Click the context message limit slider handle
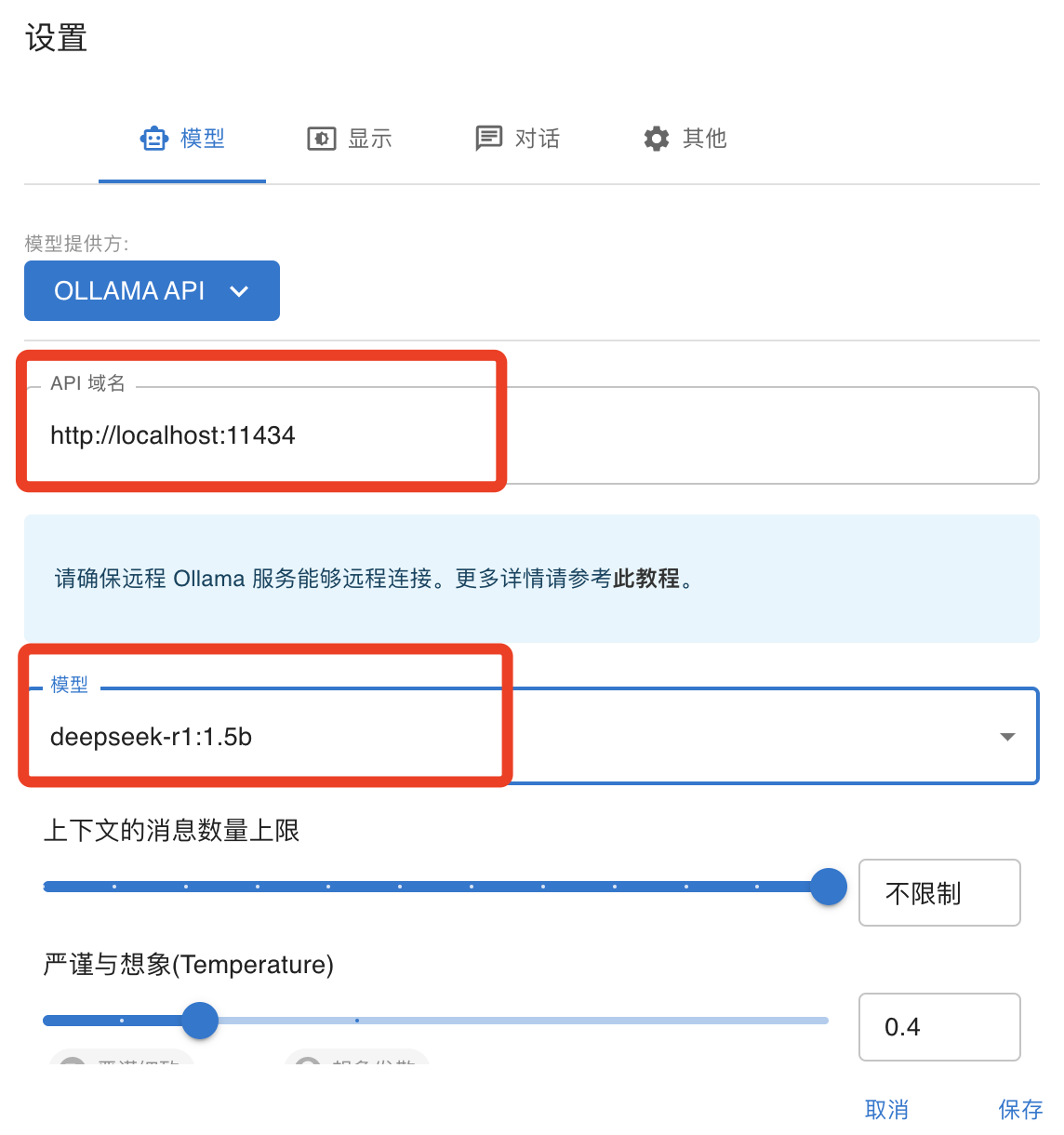 [828, 887]
